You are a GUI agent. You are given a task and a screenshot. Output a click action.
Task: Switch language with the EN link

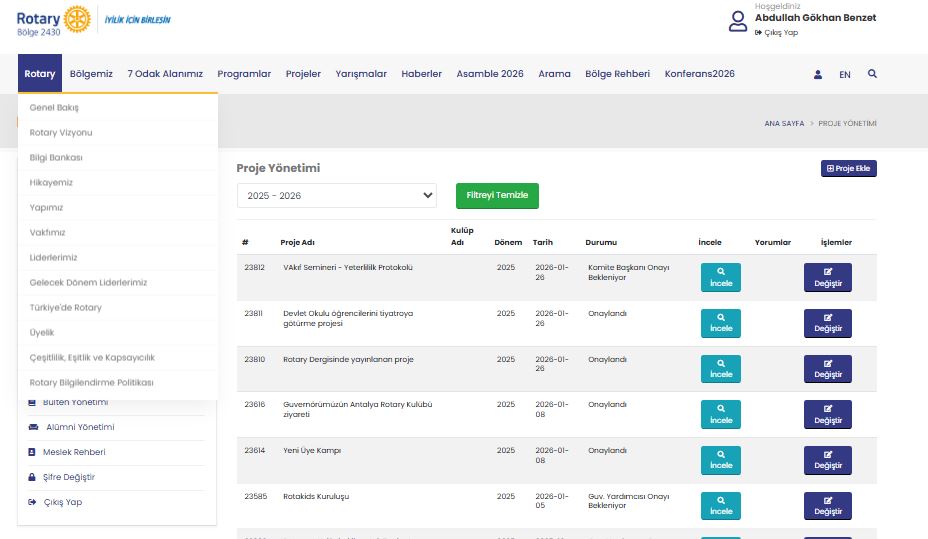(x=845, y=74)
